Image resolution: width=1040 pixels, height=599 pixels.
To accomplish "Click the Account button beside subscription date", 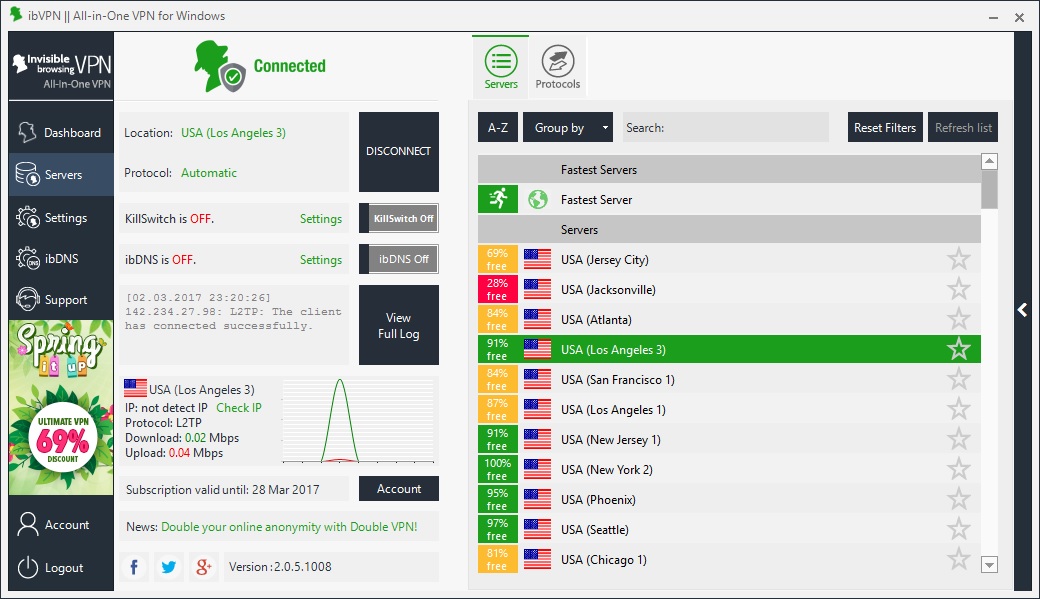I will 399,489.
